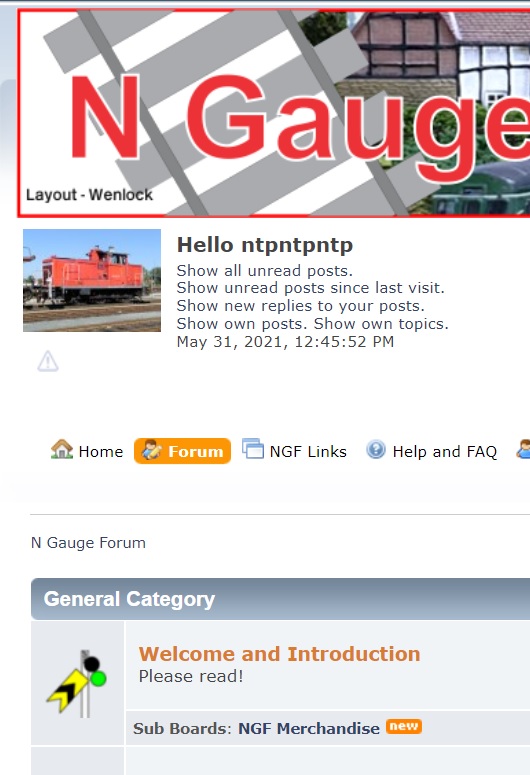Click the red locomotive avatar thumbnail
The height and width of the screenshot is (775, 530).
pyautogui.click(x=92, y=280)
